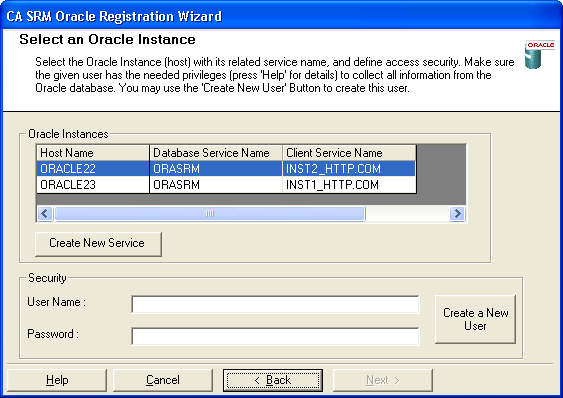563x398 pixels.
Task: Click the Create New Service button
Action: [x=98, y=244]
